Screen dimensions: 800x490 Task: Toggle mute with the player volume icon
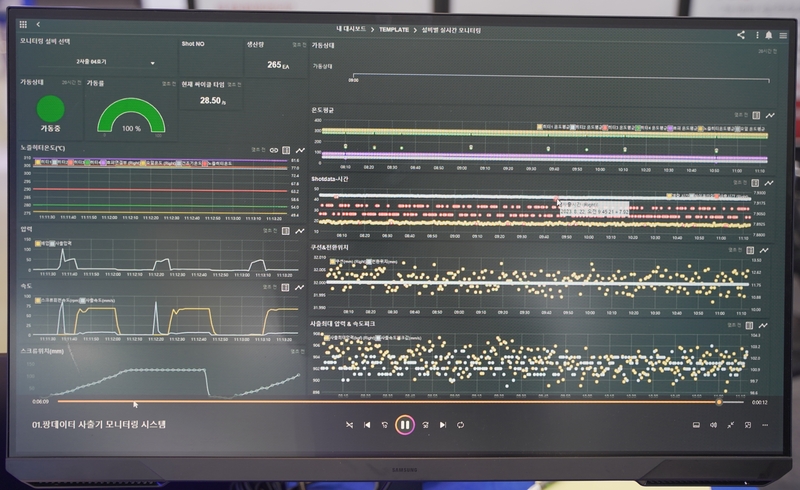(x=713, y=425)
